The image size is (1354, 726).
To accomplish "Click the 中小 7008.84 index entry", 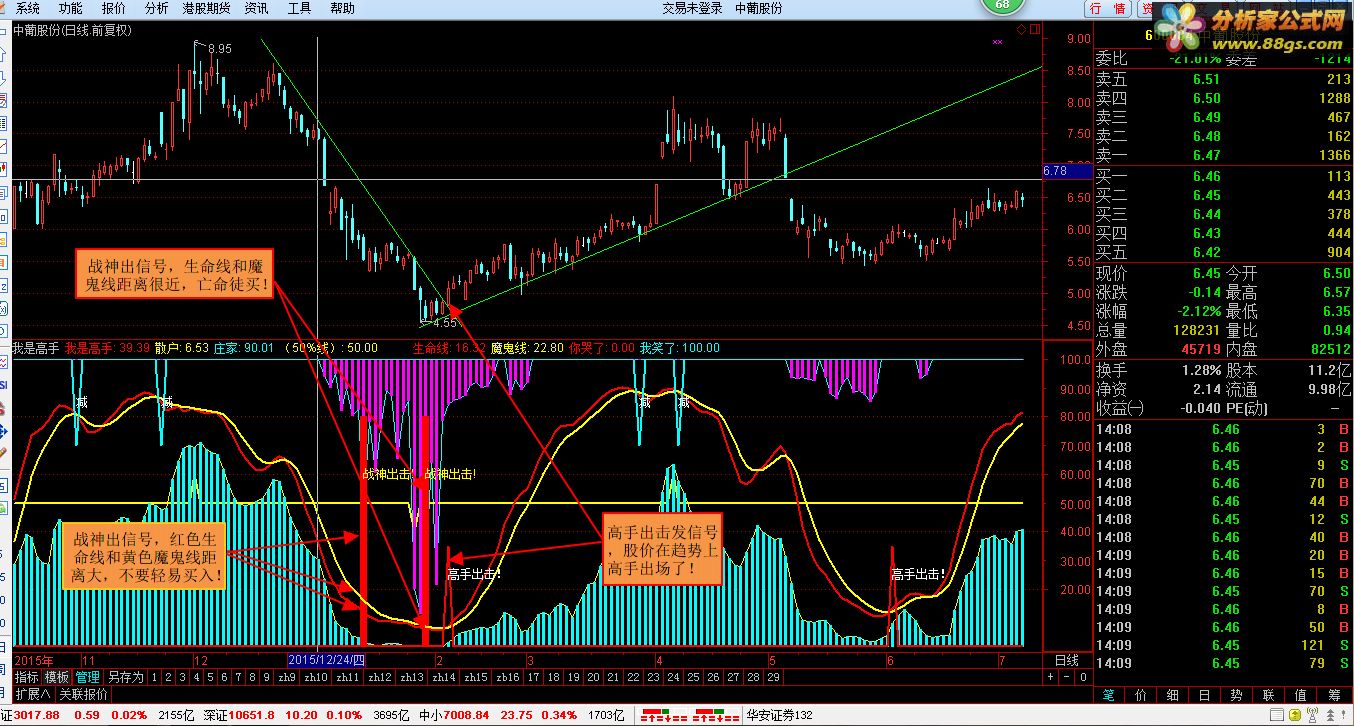I will click(453, 715).
